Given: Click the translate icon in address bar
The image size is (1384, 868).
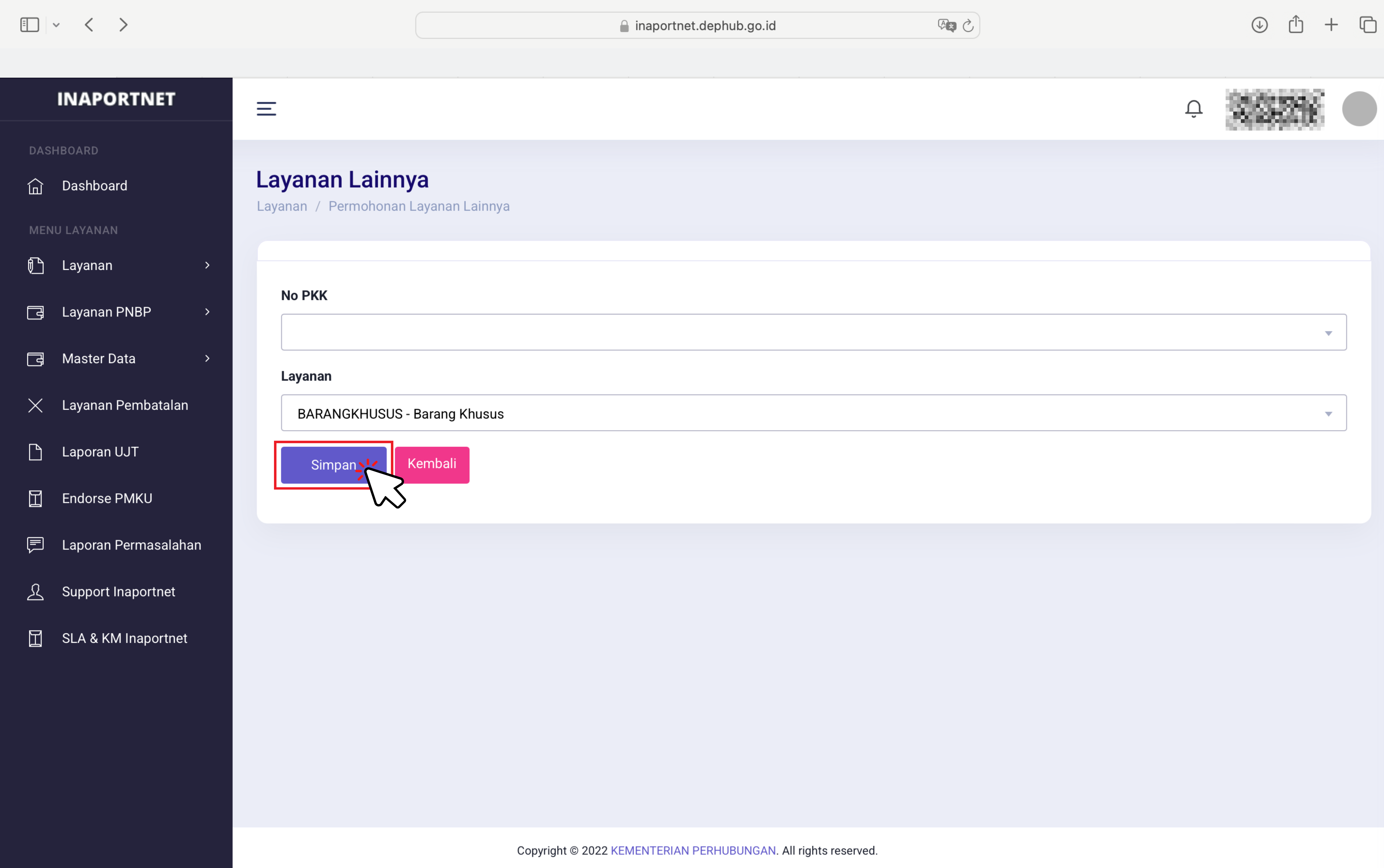Looking at the screenshot, I should pyautogui.click(x=946, y=26).
